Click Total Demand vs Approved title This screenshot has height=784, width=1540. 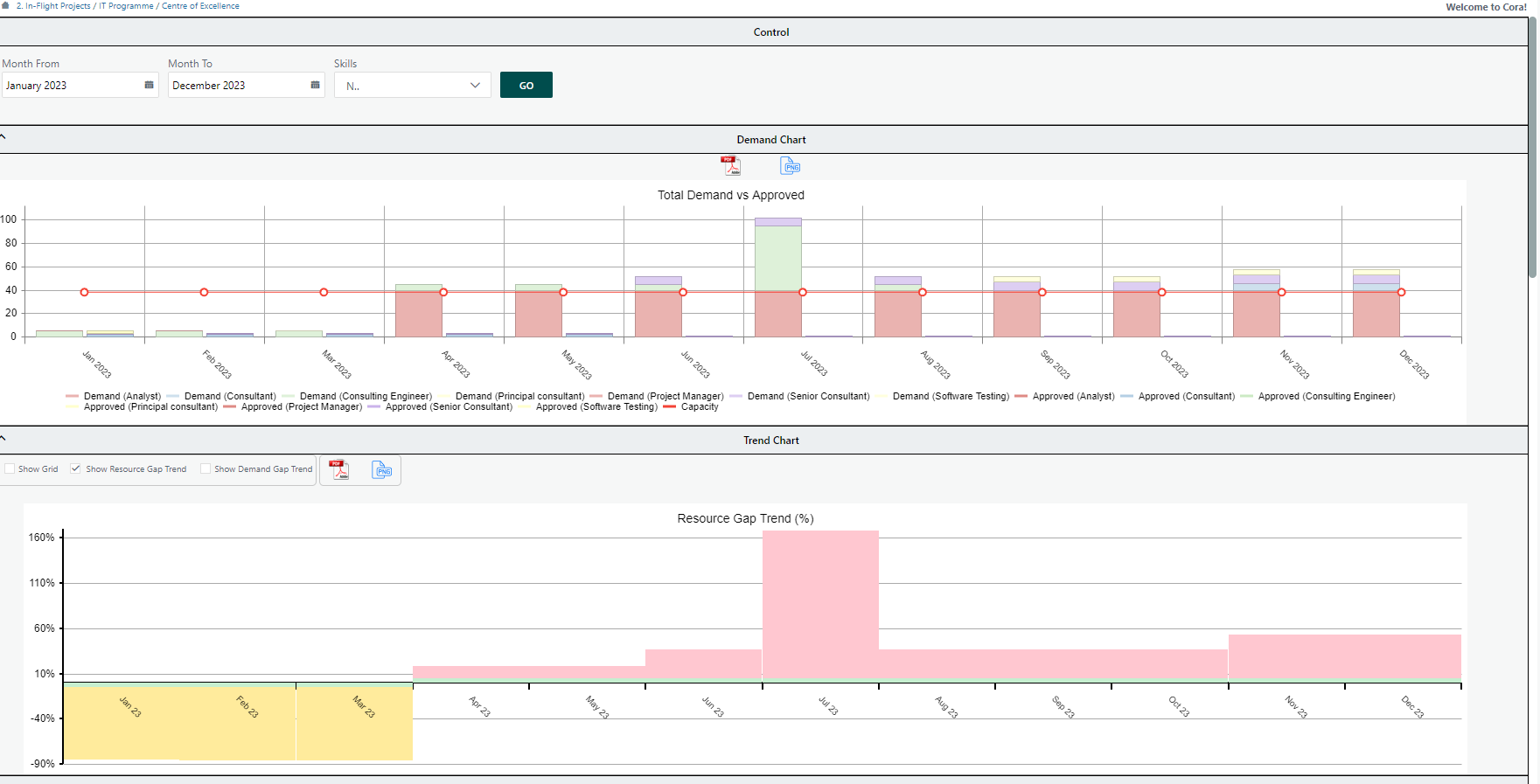pyautogui.click(x=731, y=195)
